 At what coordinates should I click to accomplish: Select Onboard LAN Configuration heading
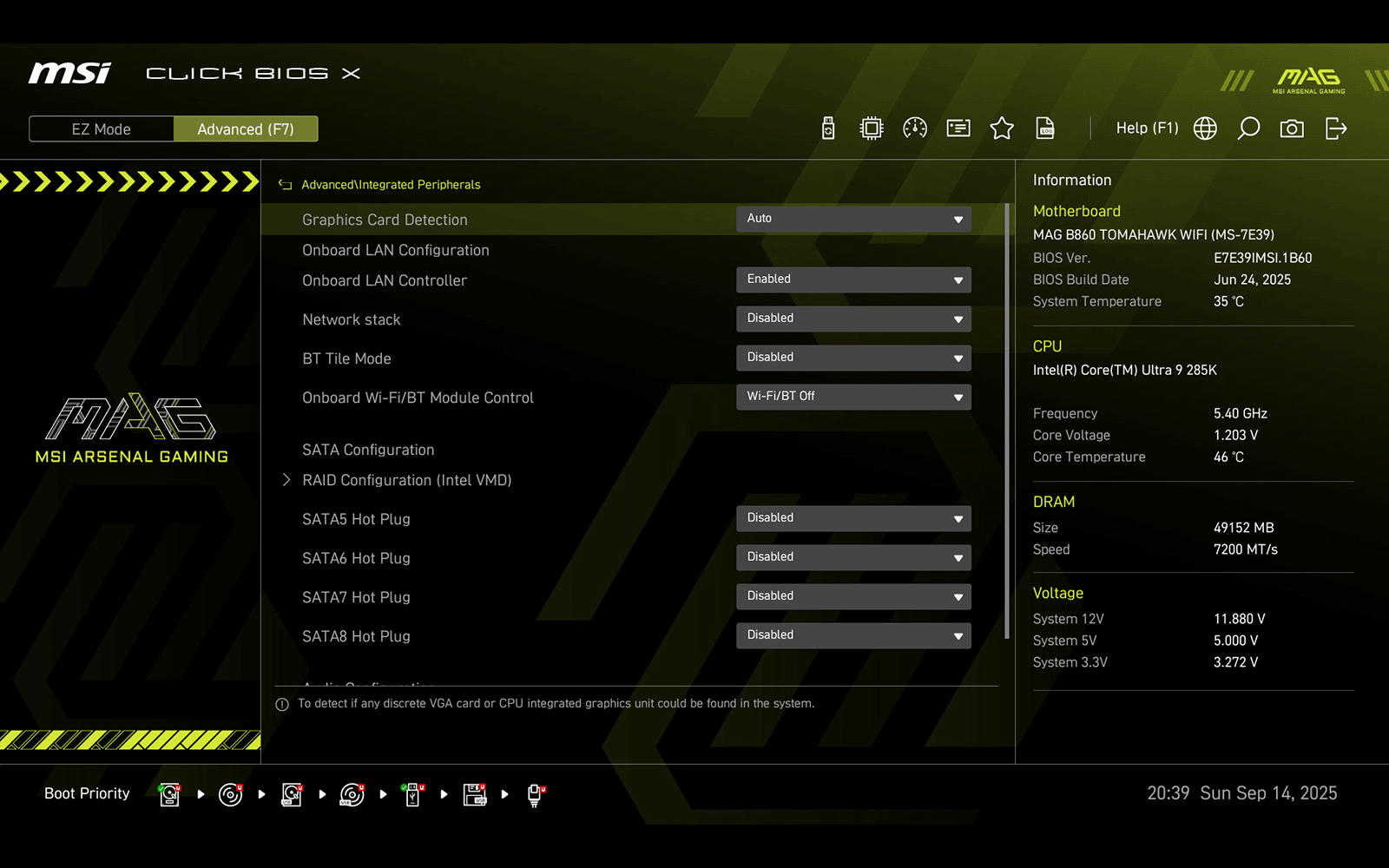click(x=396, y=251)
